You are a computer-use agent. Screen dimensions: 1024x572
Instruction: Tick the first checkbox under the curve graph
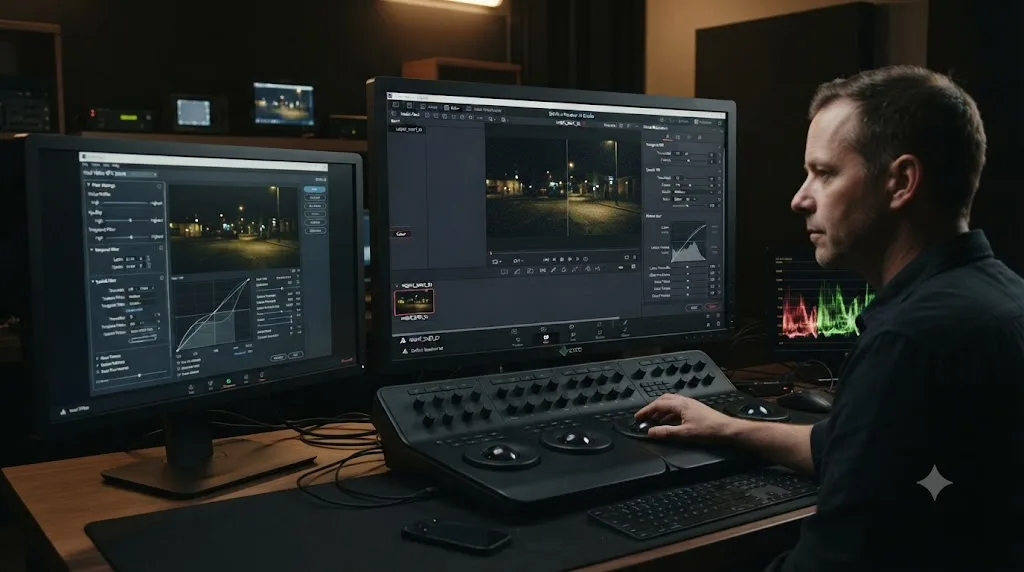[178, 361]
